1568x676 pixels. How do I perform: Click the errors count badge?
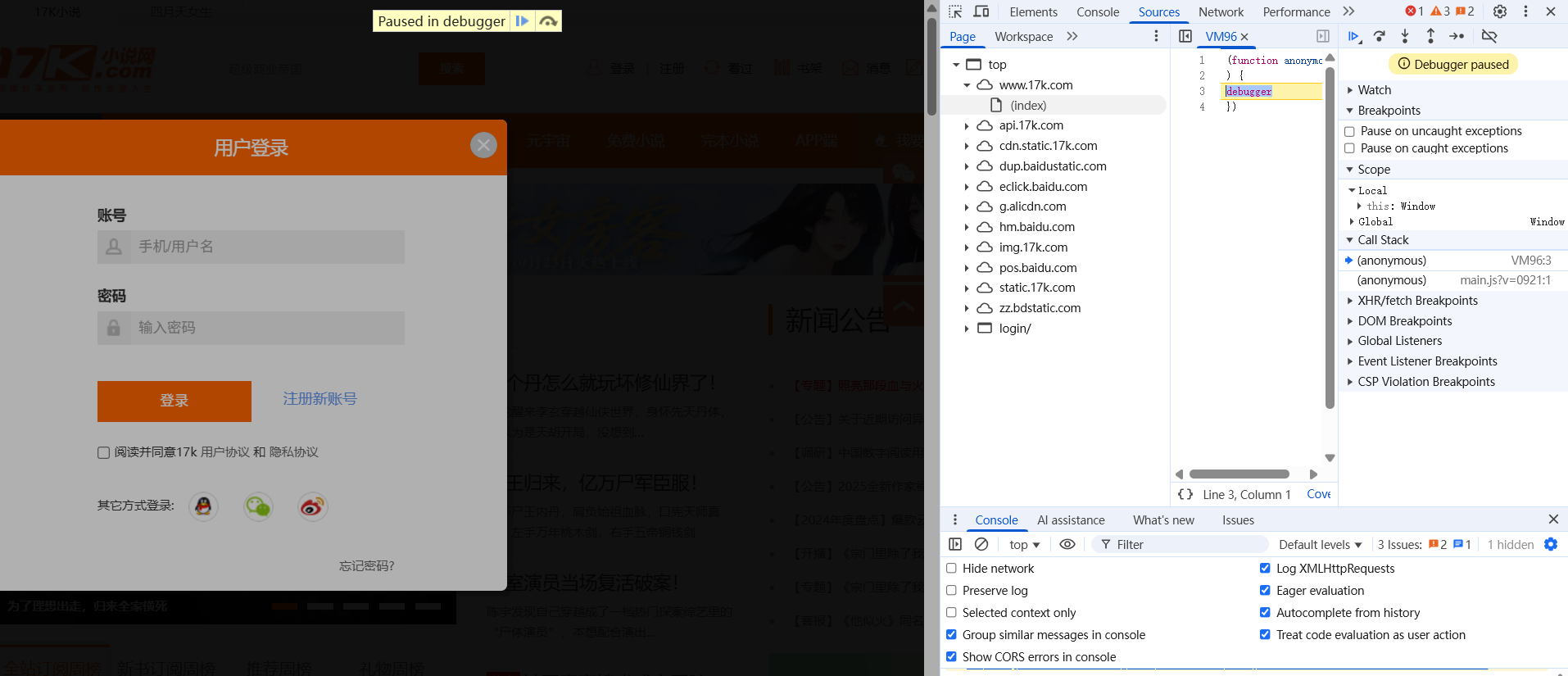point(1415,11)
